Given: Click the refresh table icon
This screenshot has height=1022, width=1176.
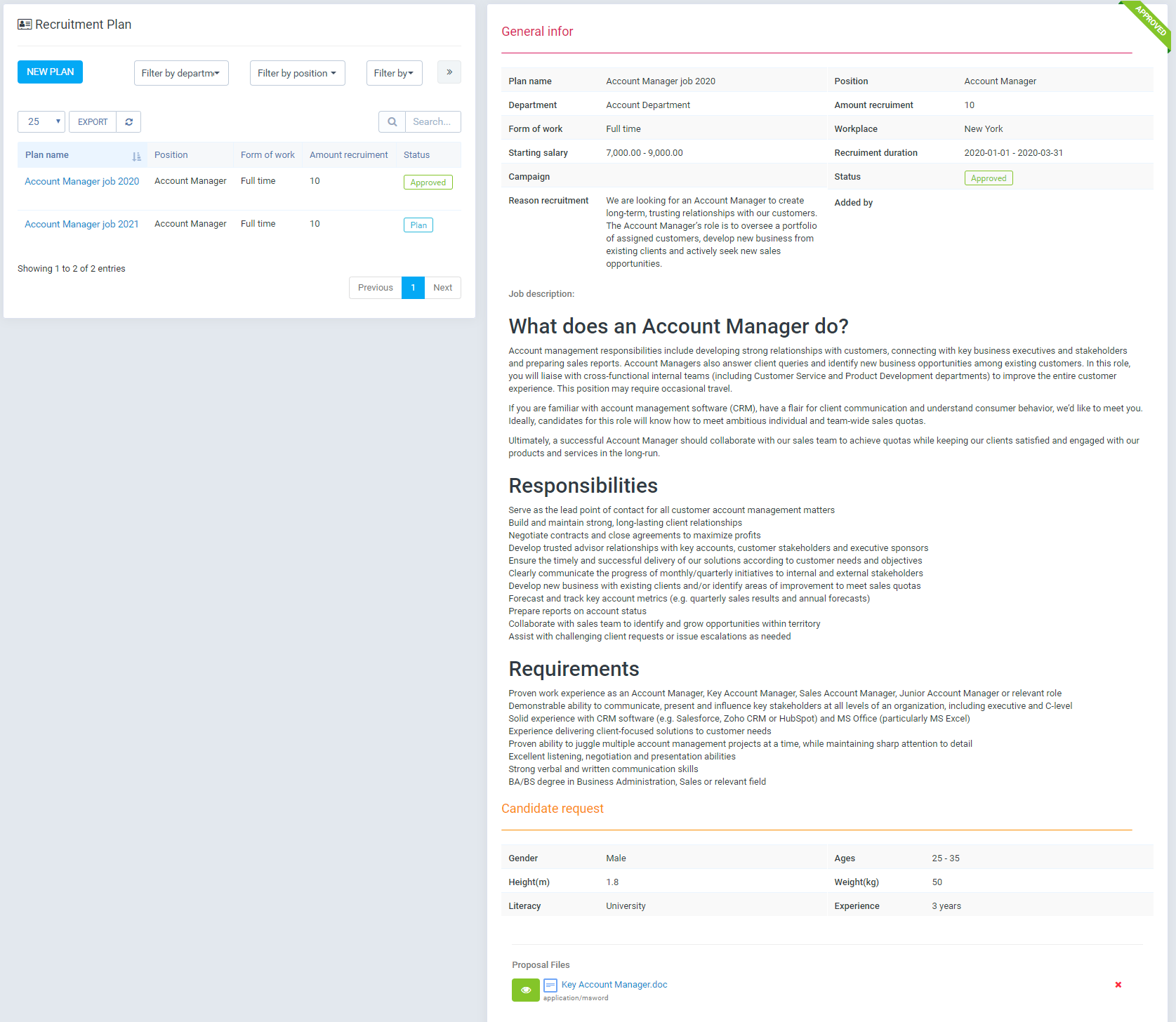Looking at the screenshot, I should pos(128,122).
